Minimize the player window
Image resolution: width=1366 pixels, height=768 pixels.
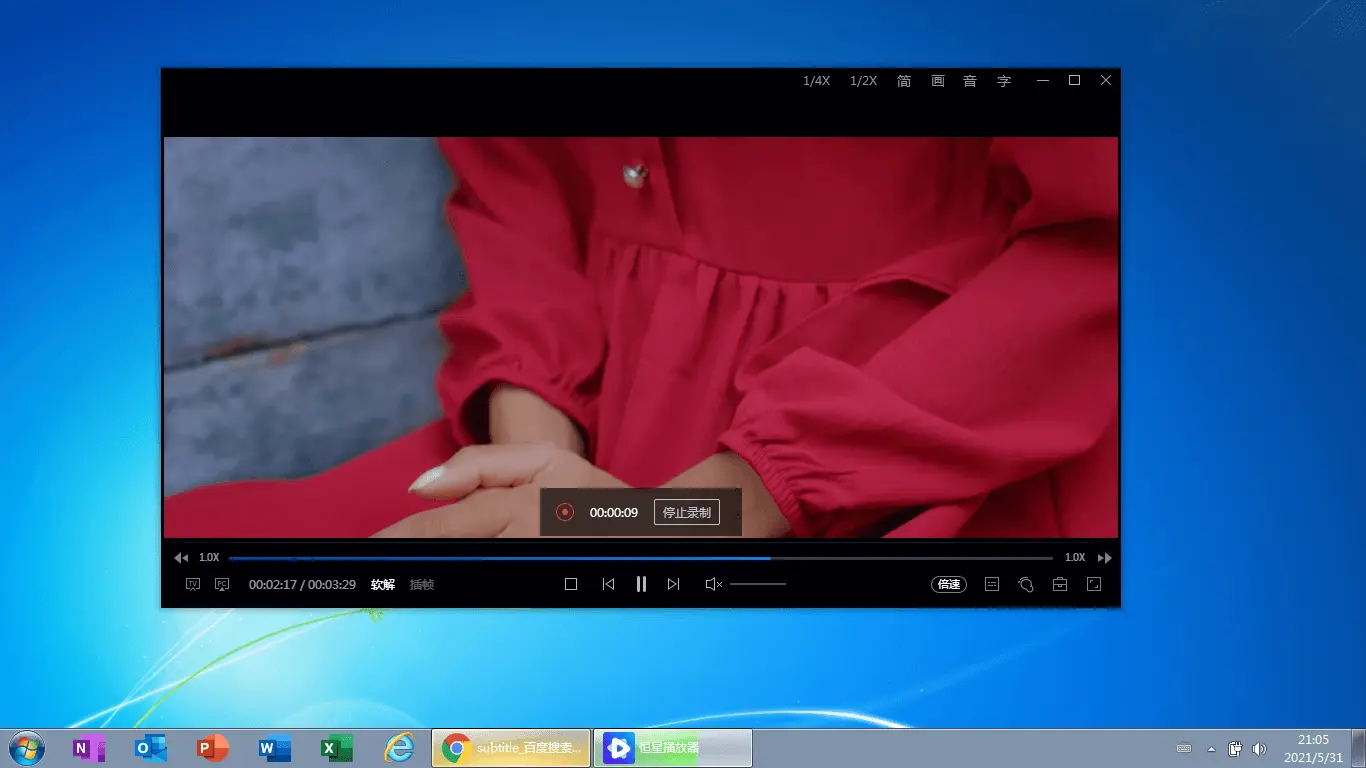(x=1043, y=80)
